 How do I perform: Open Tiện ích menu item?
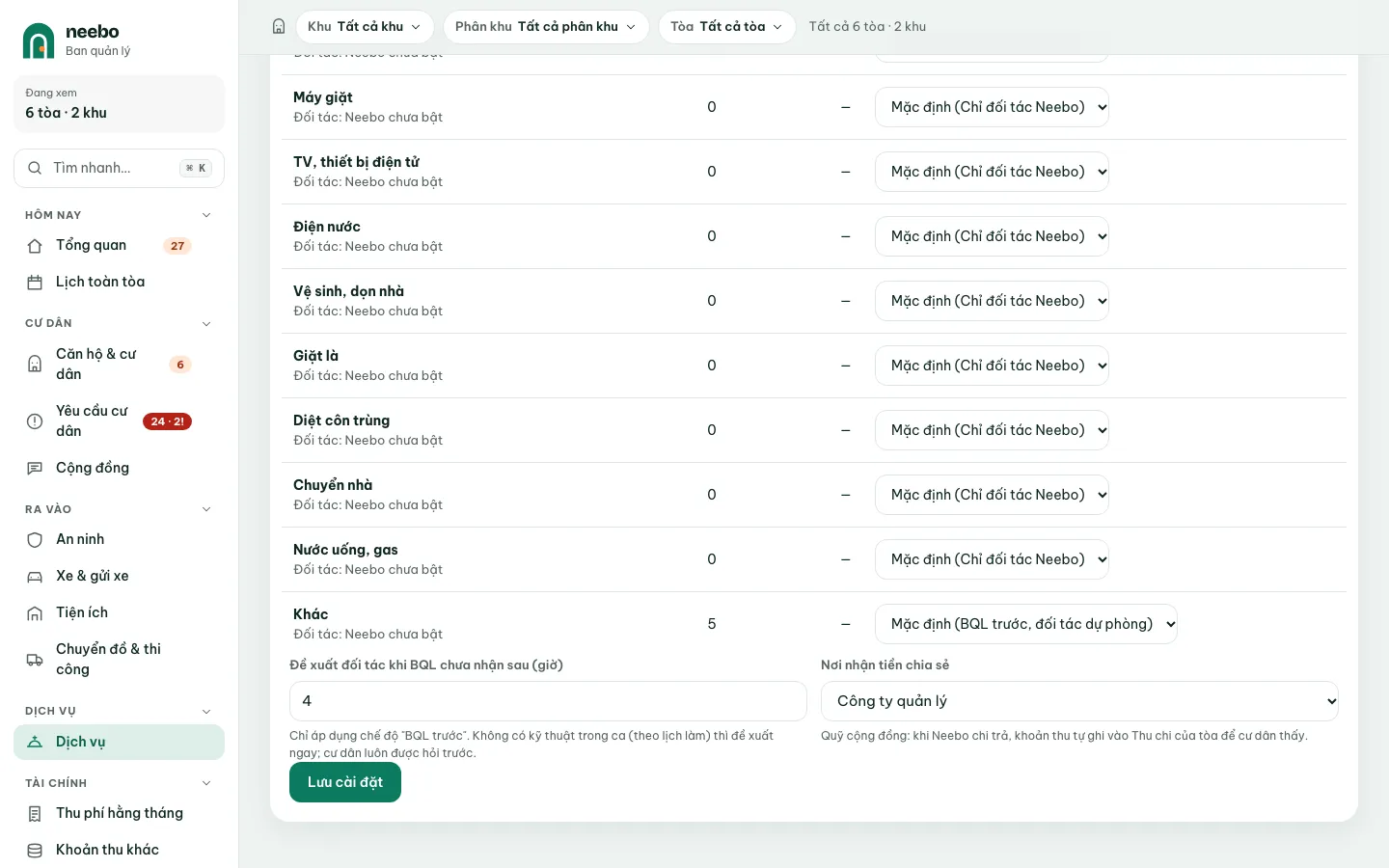click(x=119, y=613)
